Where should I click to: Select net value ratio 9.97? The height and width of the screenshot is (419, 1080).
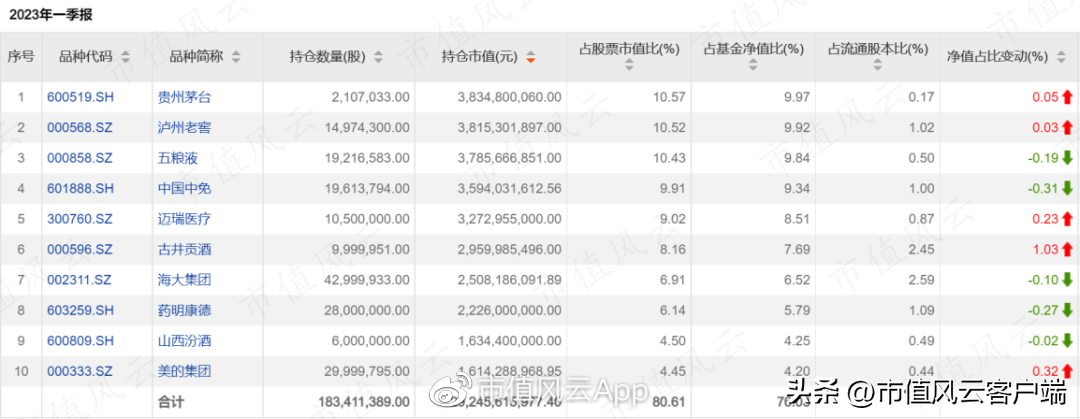pos(799,97)
